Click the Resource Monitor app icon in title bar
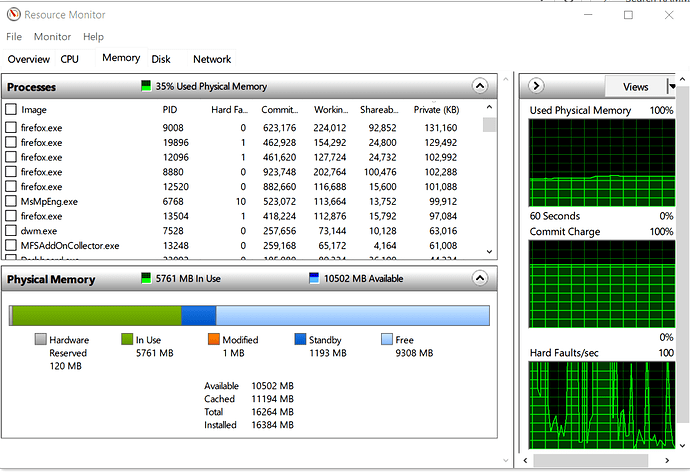 click(12, 15)
